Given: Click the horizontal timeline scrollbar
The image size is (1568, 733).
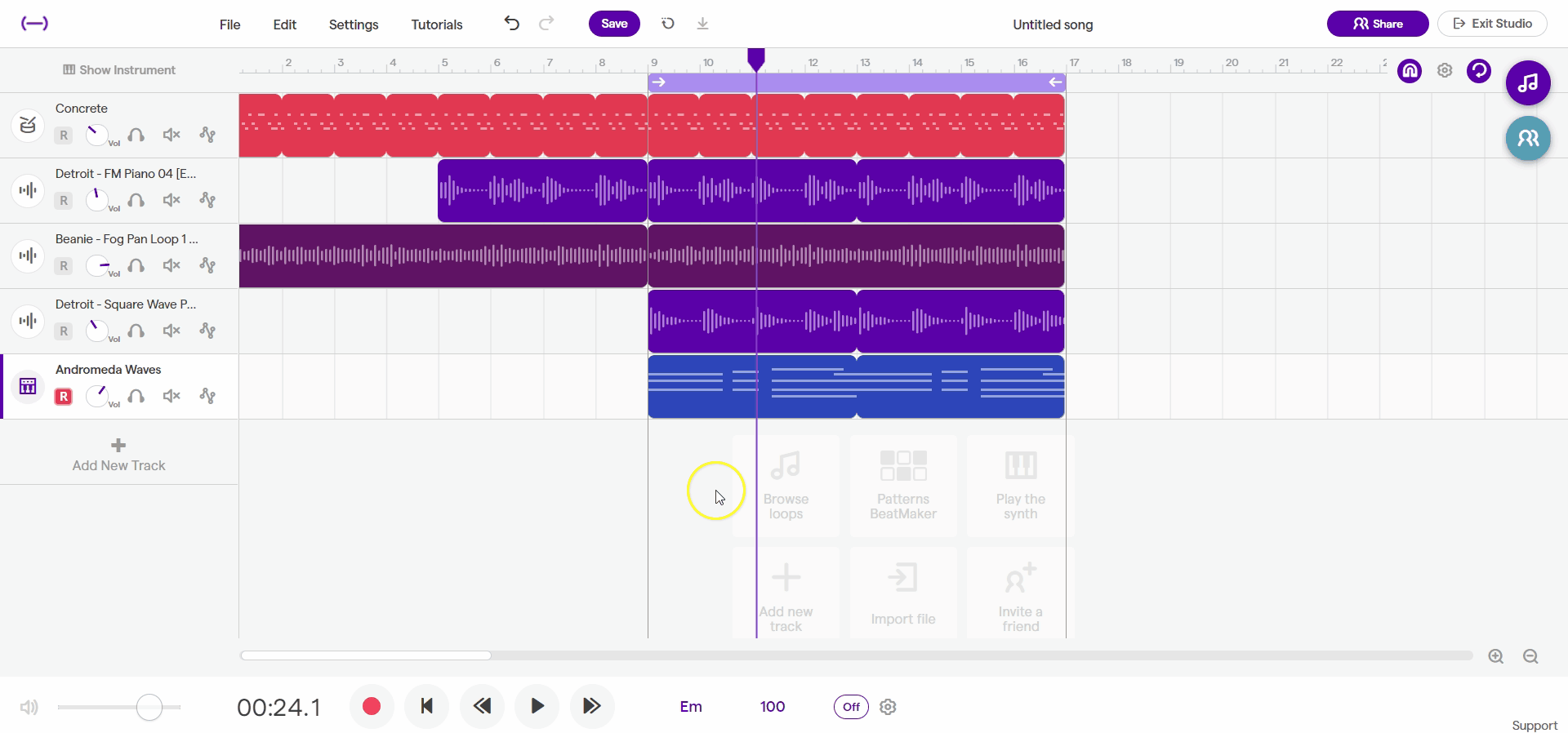Looking at the screenshot, I should pyautogui.click(x=366, y=655).
